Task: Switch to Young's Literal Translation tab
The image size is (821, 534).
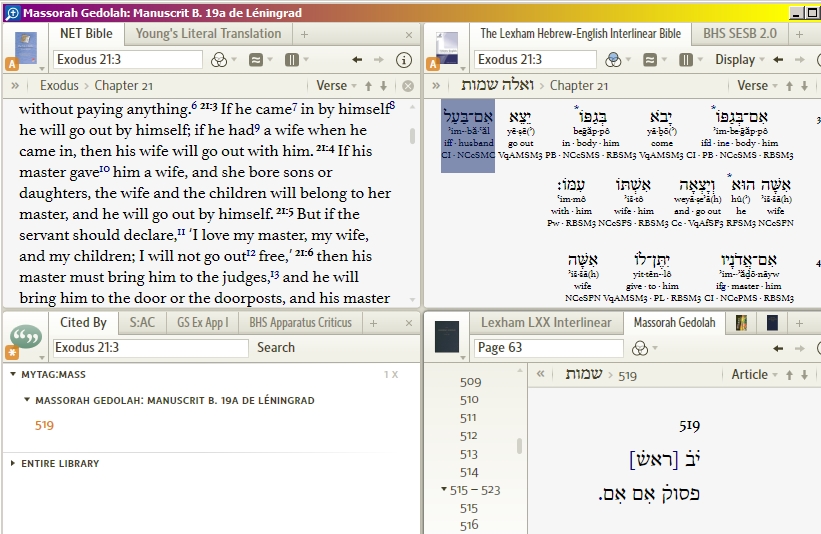Action: 208,34
